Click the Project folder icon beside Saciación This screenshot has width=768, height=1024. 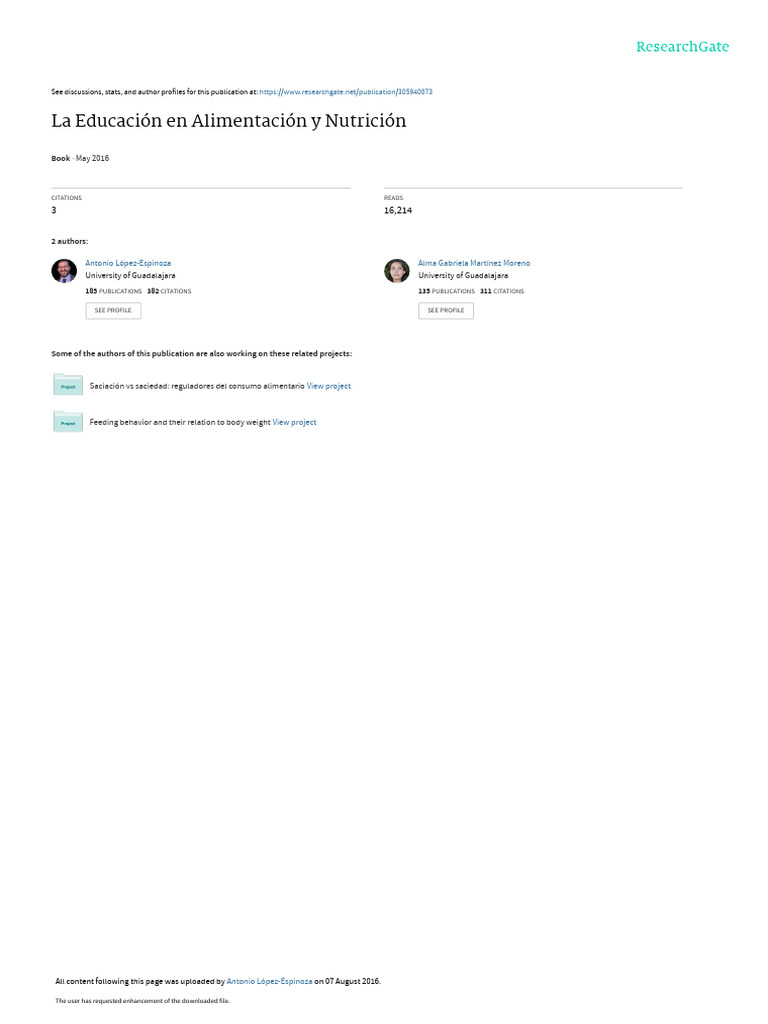[x=68, y=385]
